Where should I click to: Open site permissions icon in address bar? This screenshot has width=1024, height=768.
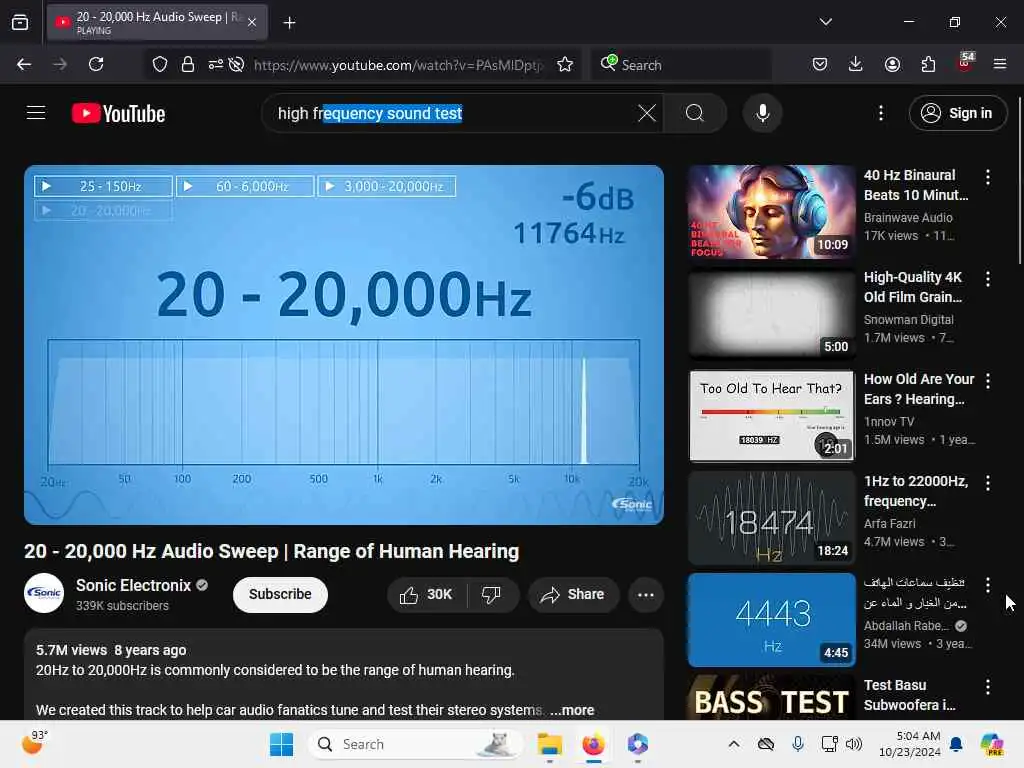[216, 64]
